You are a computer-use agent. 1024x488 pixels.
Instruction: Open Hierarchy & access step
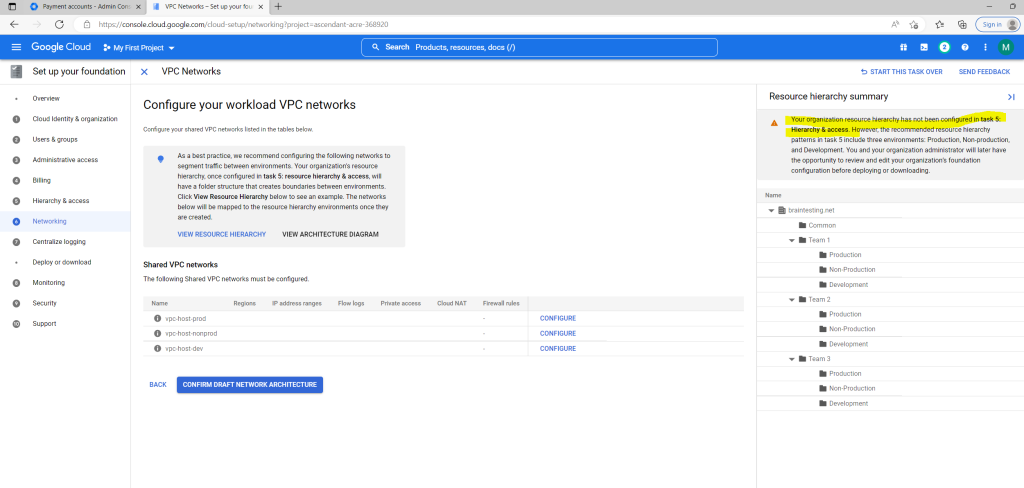pyautogui.click(x=61, y=201)
